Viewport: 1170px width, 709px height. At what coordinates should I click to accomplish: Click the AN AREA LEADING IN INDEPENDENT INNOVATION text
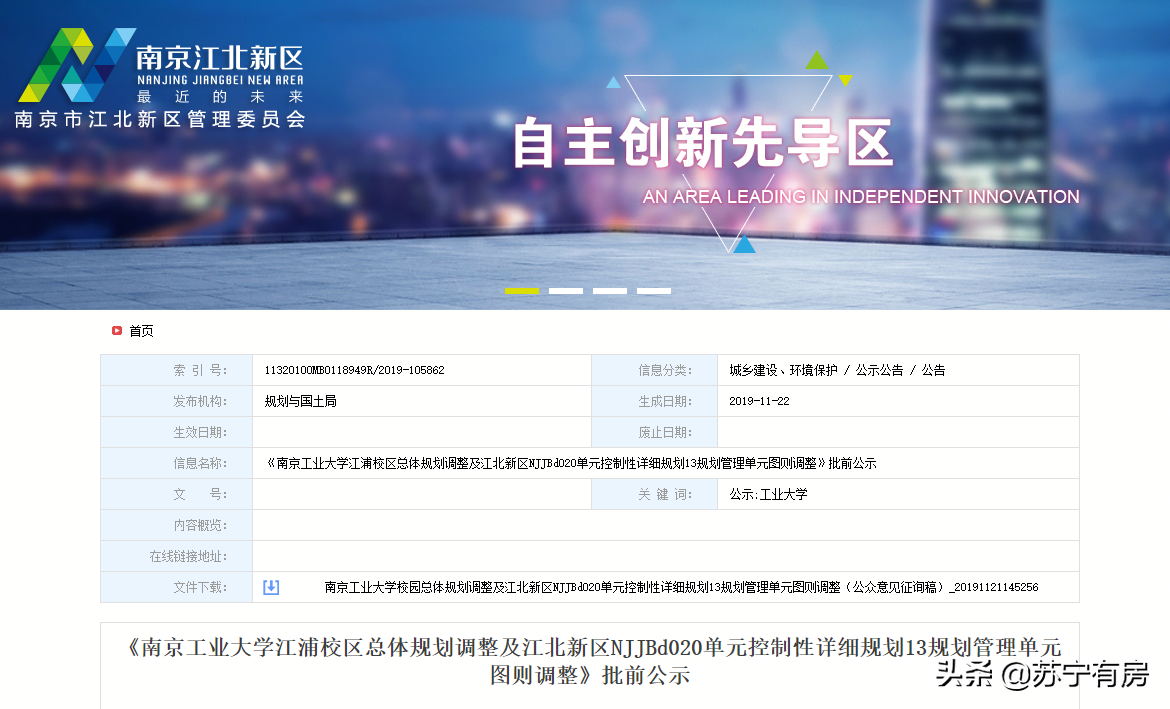point(861,197)
